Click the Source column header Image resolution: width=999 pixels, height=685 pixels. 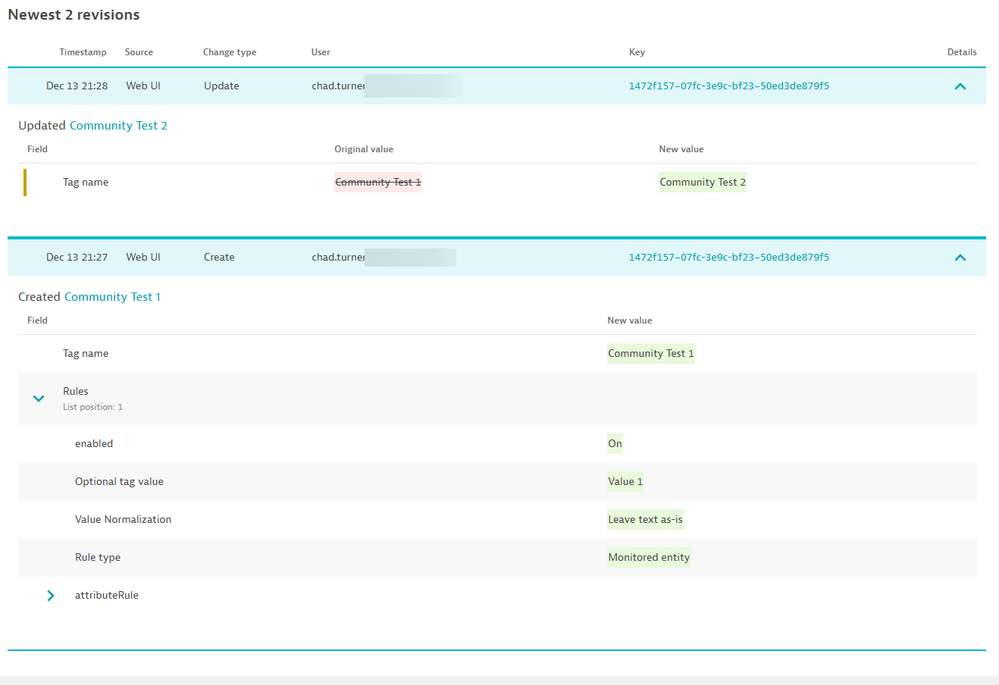(x=139, y=52)
